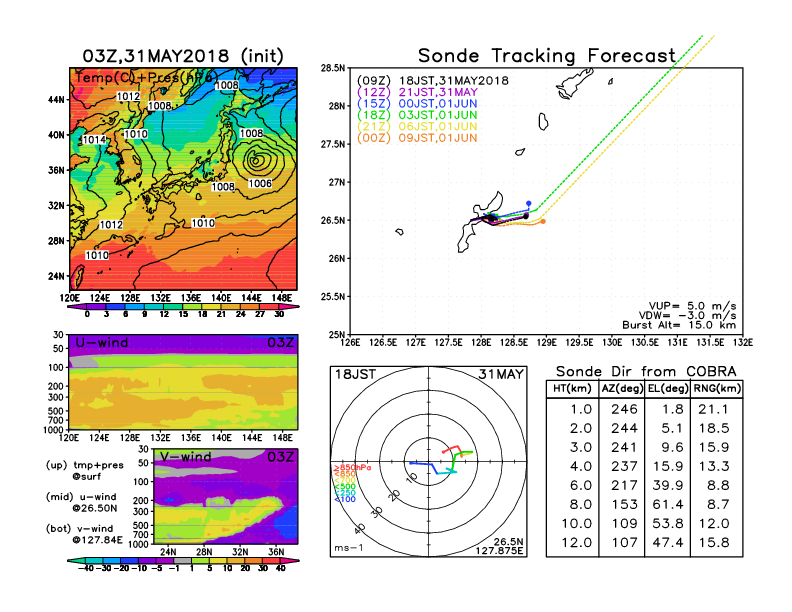This screenshot has width=792, height=612.
Task: Select range value '8.7' in table
Action: pyautogui.click(x=718, y=504)
